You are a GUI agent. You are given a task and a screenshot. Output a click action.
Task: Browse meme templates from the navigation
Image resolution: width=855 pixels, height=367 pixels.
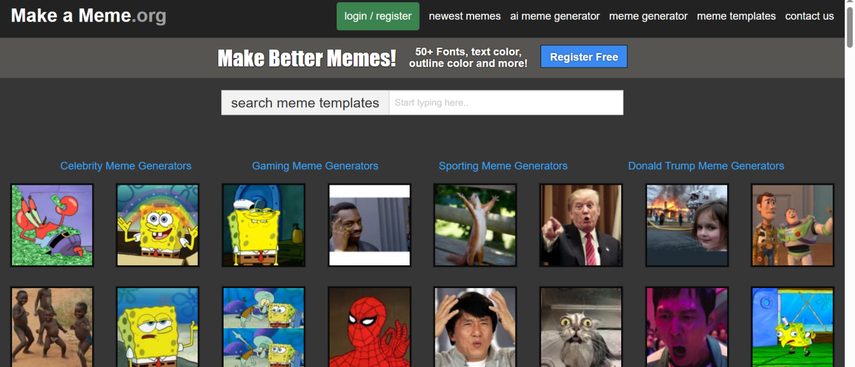pos(736,16)
